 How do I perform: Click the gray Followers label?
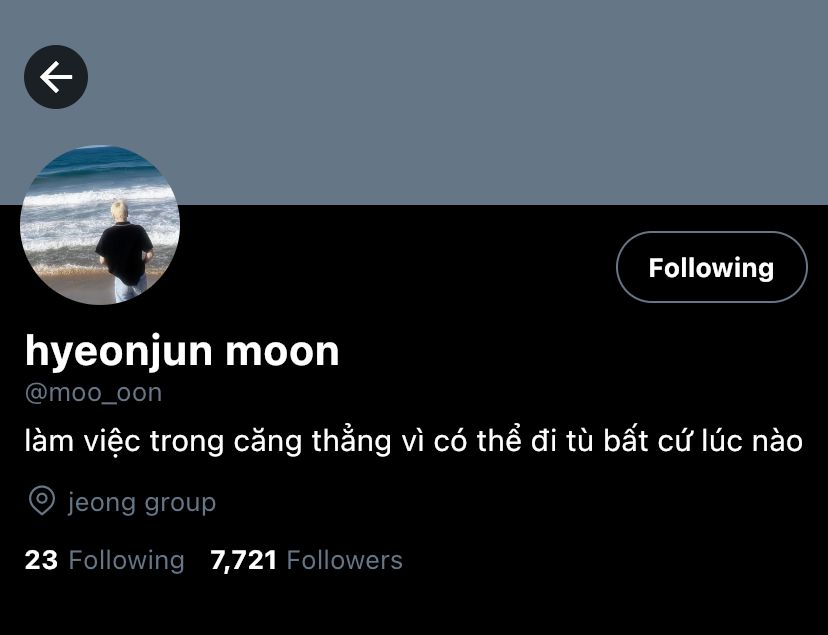pos(345,560)
